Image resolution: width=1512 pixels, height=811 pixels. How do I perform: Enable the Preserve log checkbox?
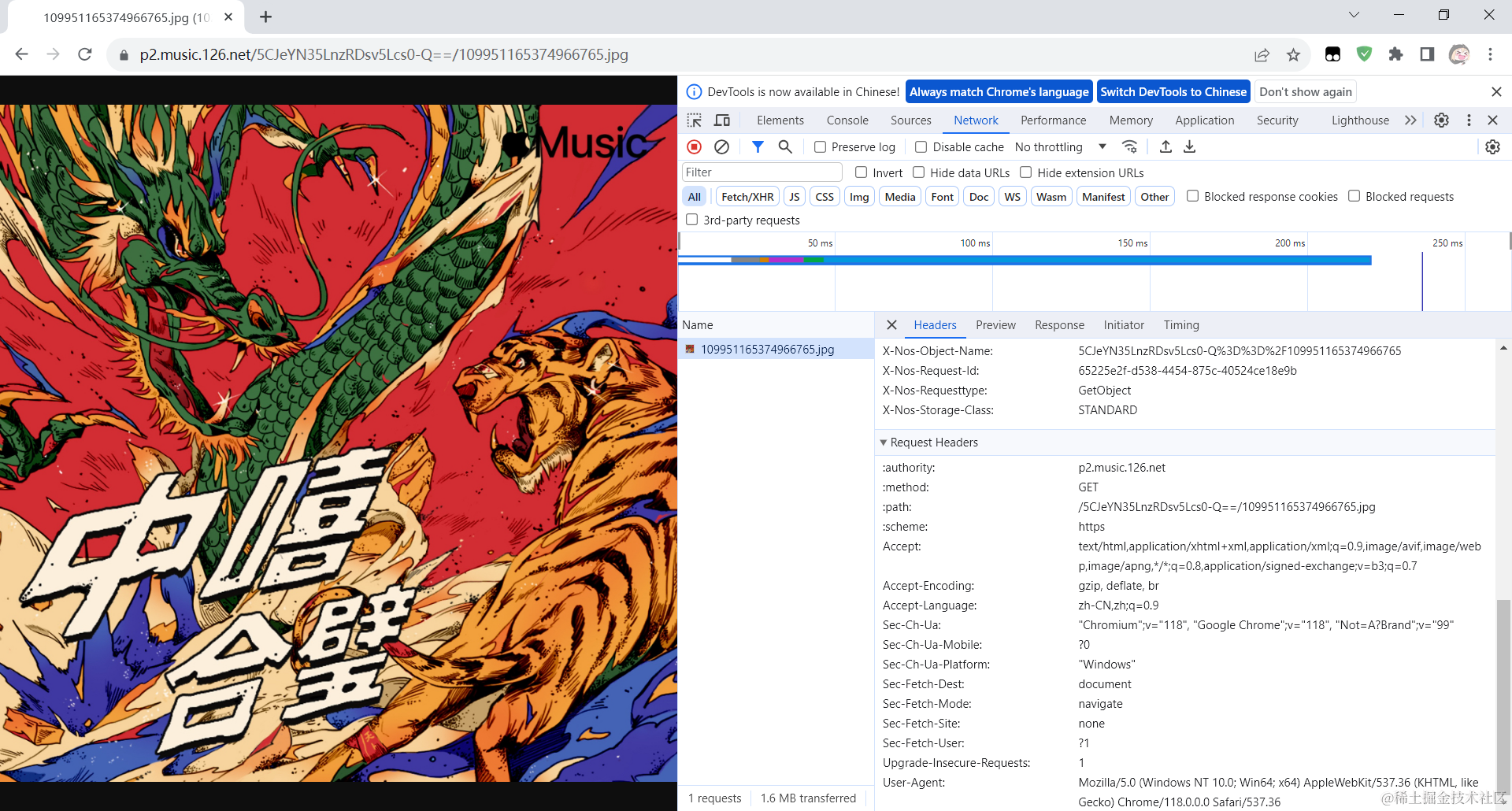(820, 147)
